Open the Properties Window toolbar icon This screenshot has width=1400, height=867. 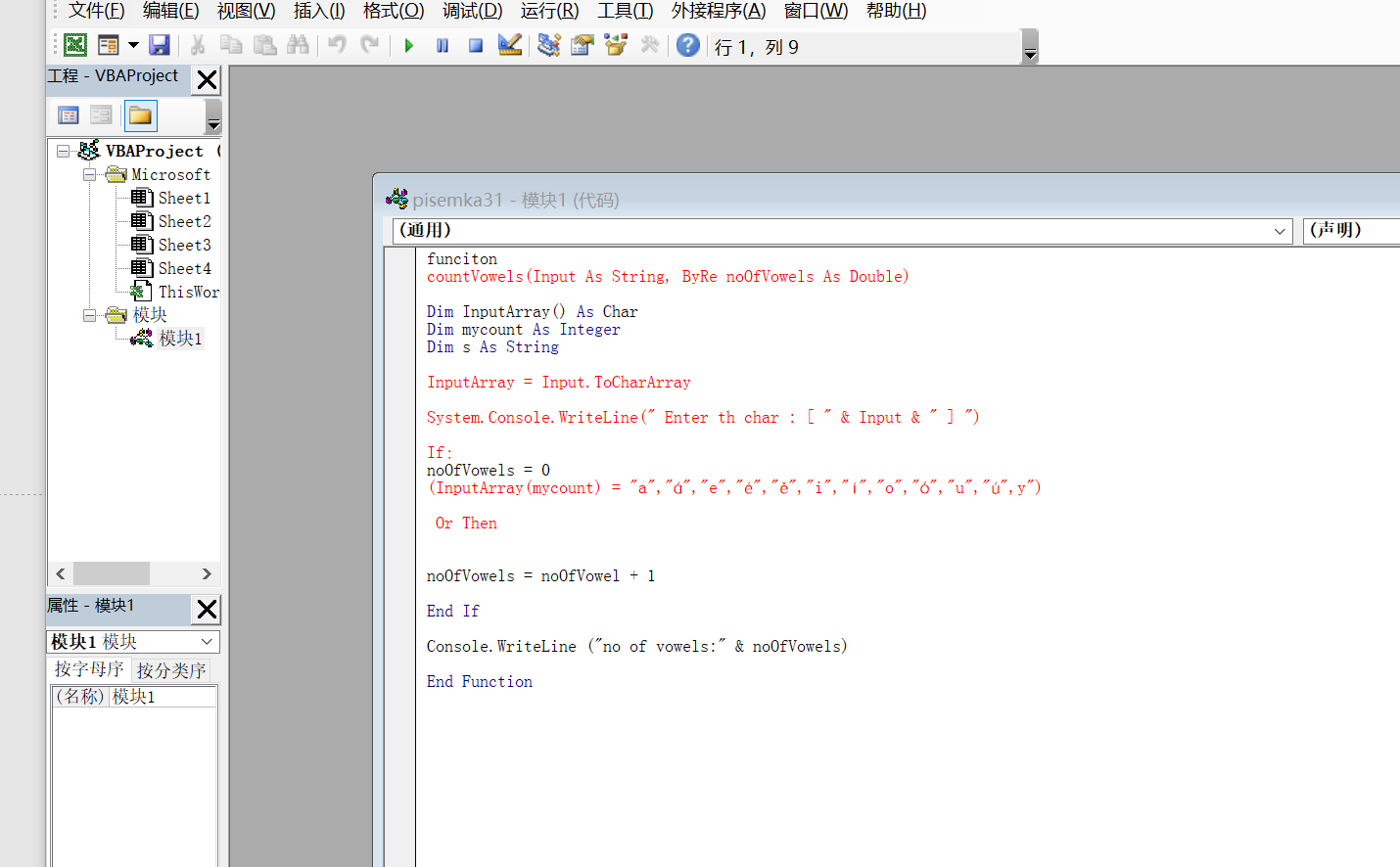coord(582,45)
